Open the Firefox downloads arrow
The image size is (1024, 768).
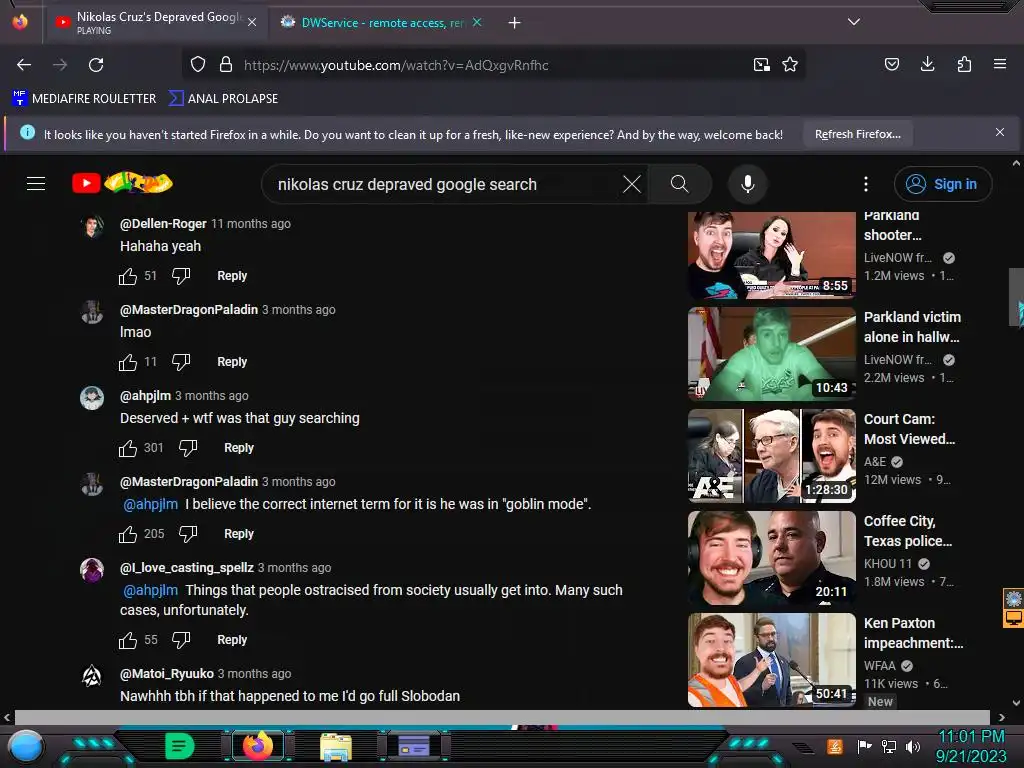[x=927, y=64]
